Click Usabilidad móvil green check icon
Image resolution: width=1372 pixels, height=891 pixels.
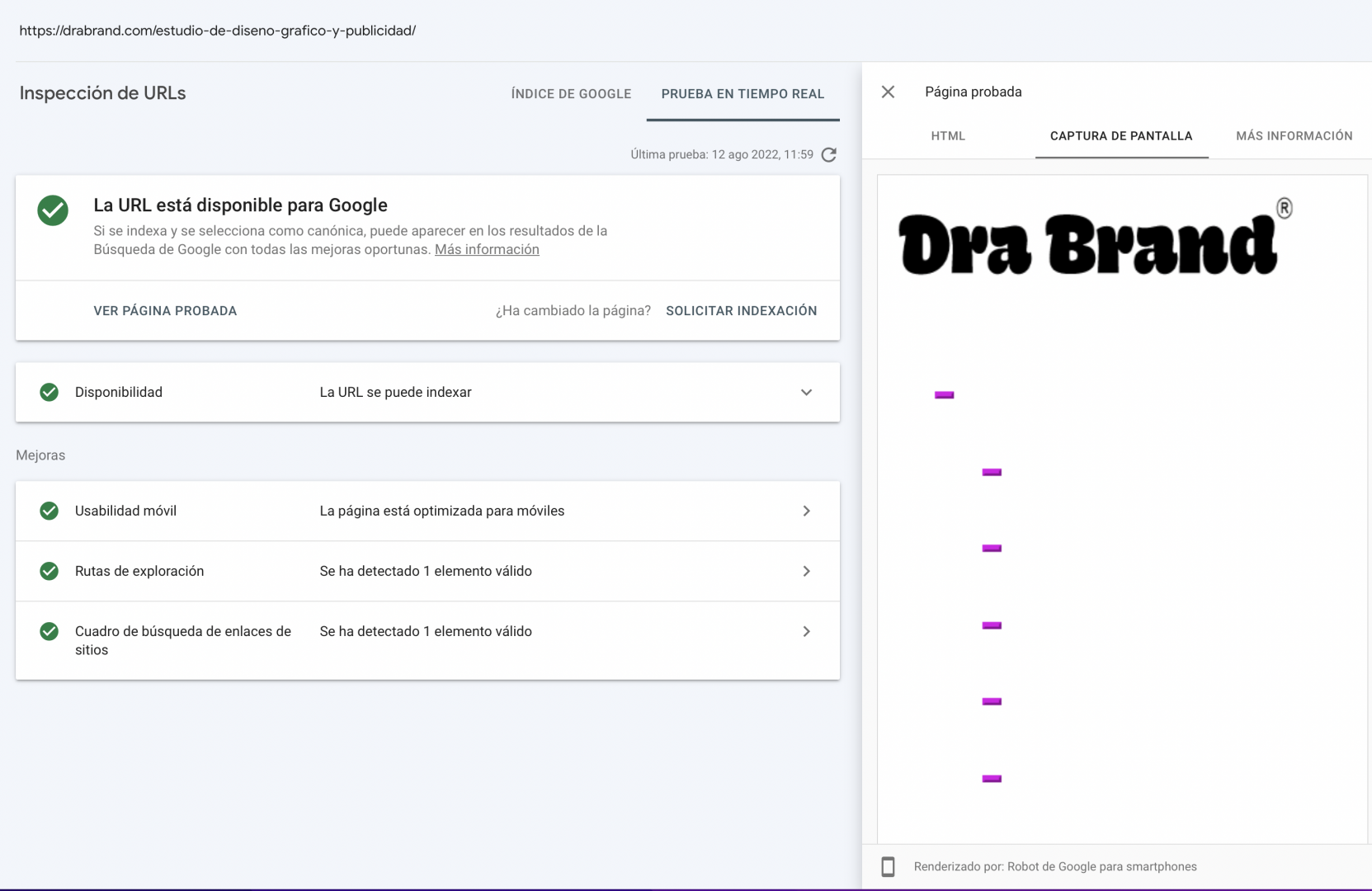point(50,511)
